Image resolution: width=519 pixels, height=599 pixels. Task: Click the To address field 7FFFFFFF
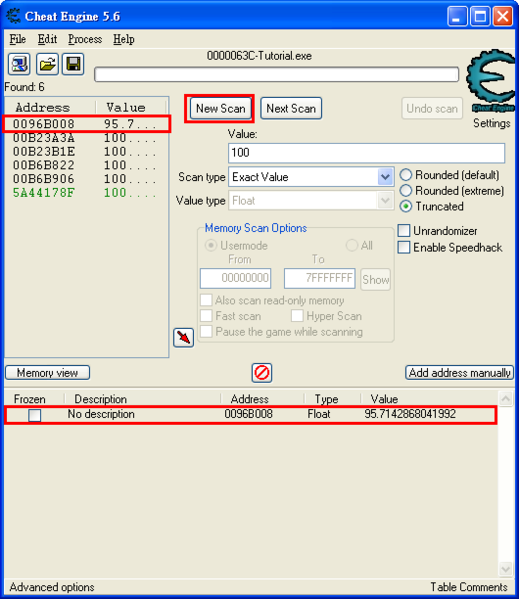tap(320, 278)
